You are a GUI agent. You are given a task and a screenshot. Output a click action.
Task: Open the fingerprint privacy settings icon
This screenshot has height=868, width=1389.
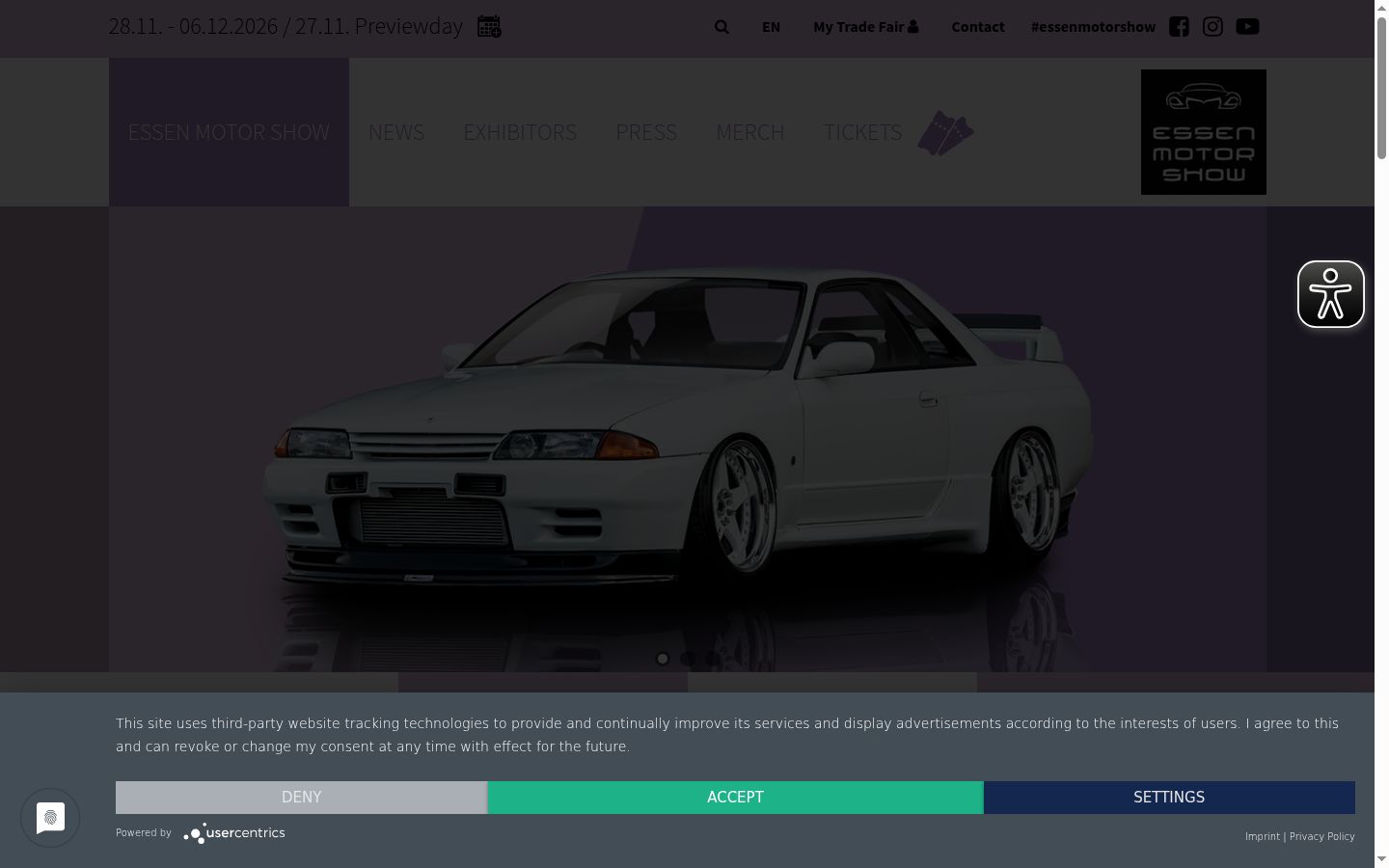(50, 818)
